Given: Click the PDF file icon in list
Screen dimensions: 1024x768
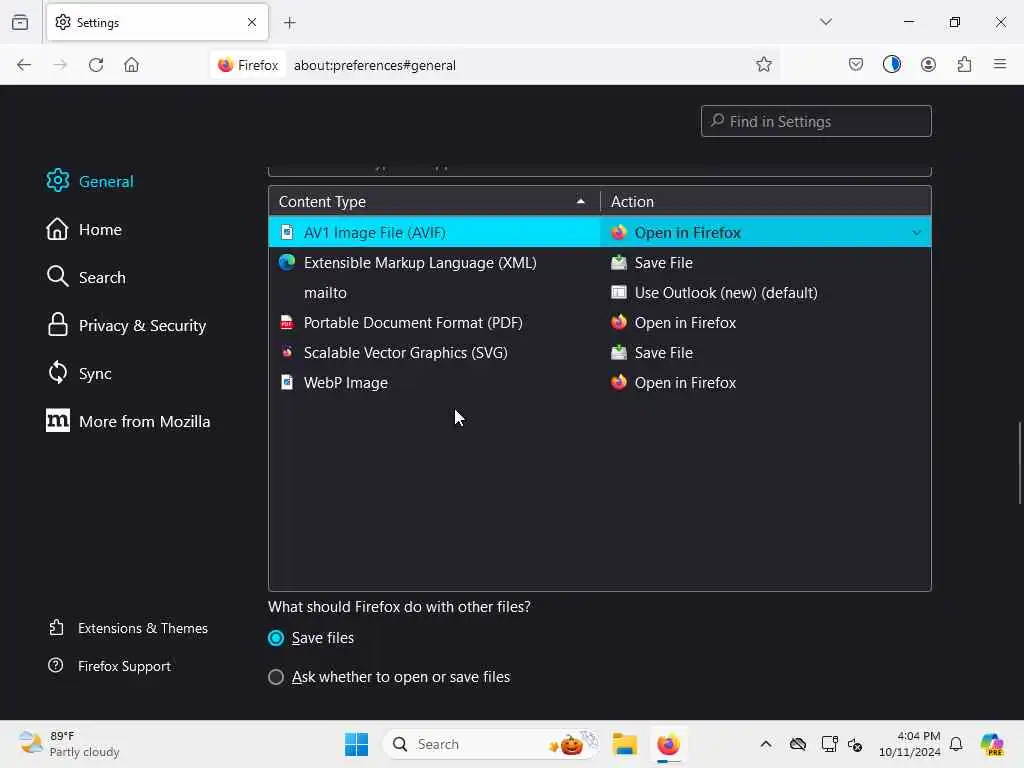Looking at the screenshot, I should (287, 322).
